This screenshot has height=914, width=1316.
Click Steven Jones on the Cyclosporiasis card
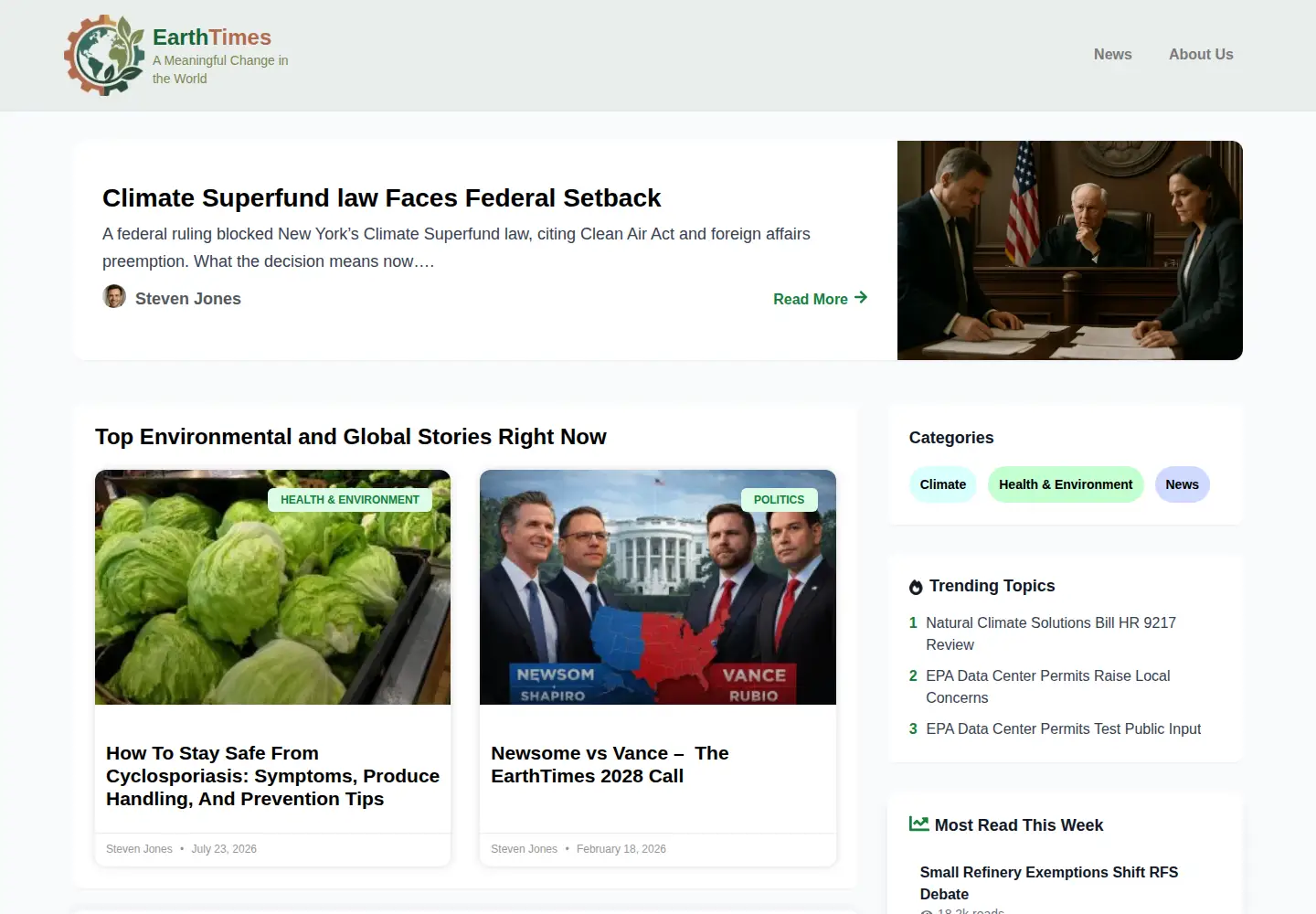(139, 849)
